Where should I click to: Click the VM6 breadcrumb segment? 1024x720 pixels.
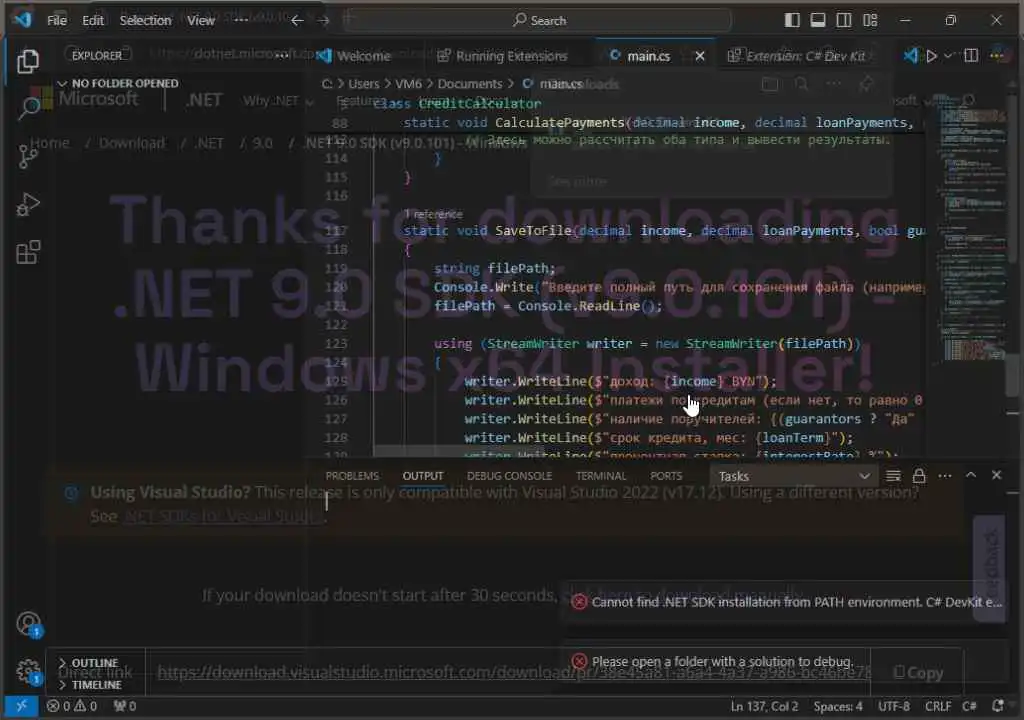tap(408, 84)
